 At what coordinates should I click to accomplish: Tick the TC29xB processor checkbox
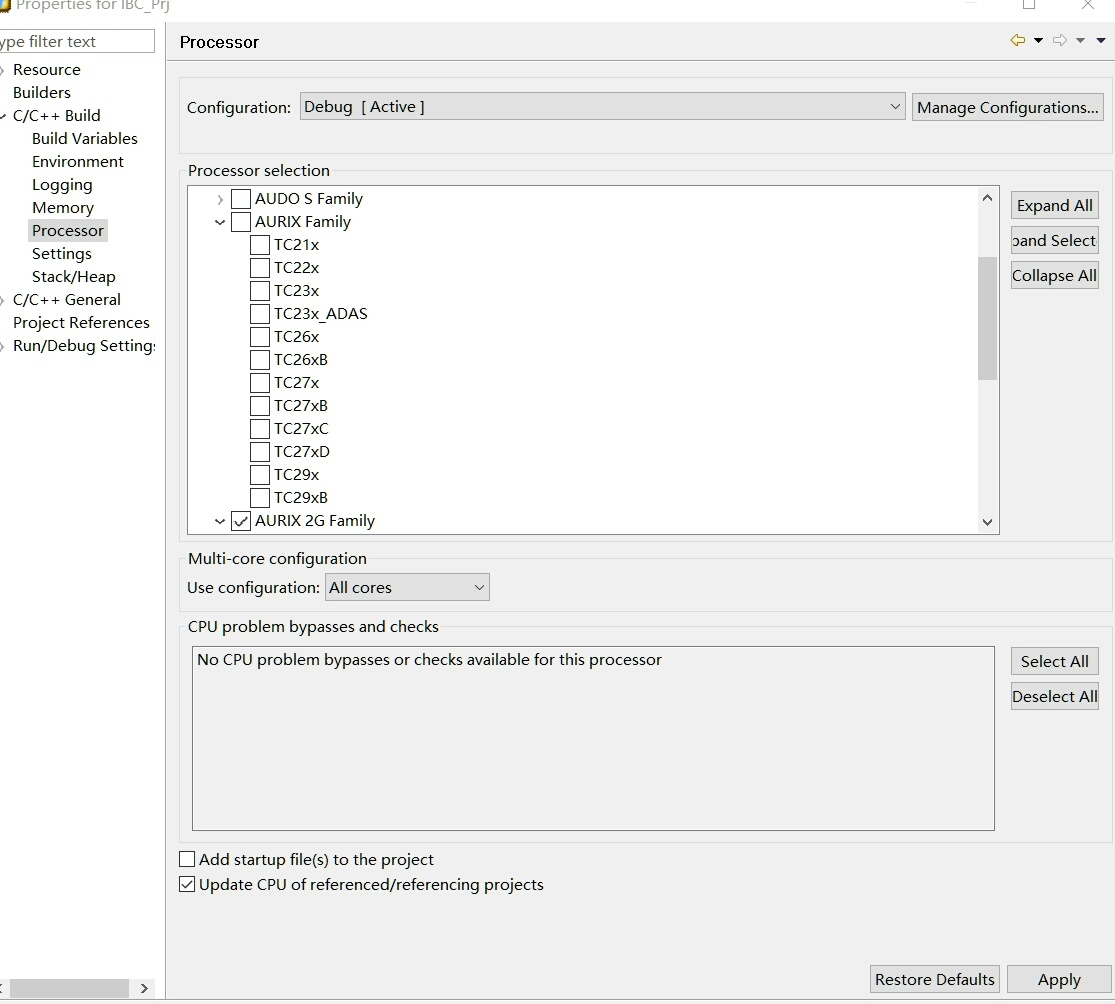click(x=260, y=498)
